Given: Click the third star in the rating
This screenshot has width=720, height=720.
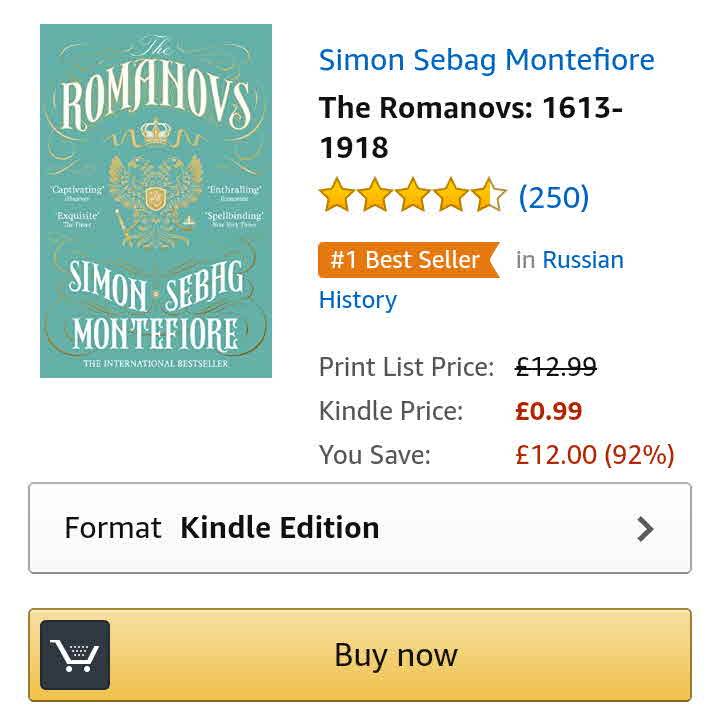Looking at the screenshot, I should [413, 196].
